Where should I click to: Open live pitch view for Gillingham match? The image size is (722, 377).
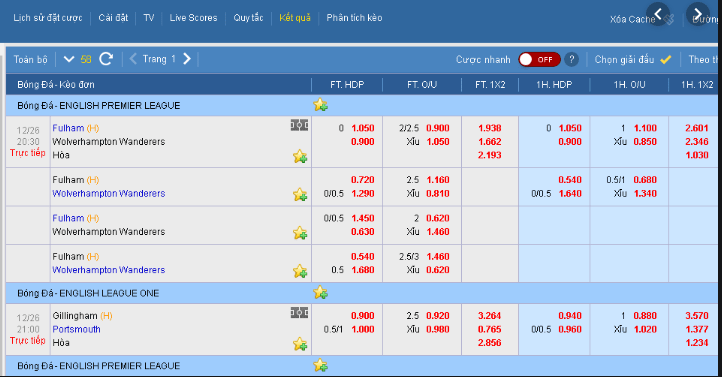[299, 313]
